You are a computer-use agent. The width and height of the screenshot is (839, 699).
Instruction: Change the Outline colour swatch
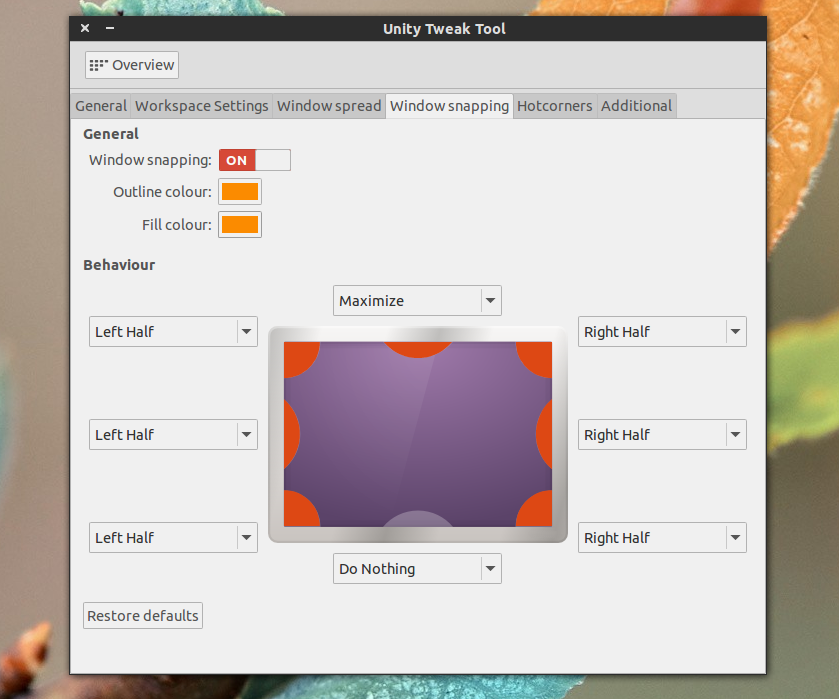(x=239, y=191)
